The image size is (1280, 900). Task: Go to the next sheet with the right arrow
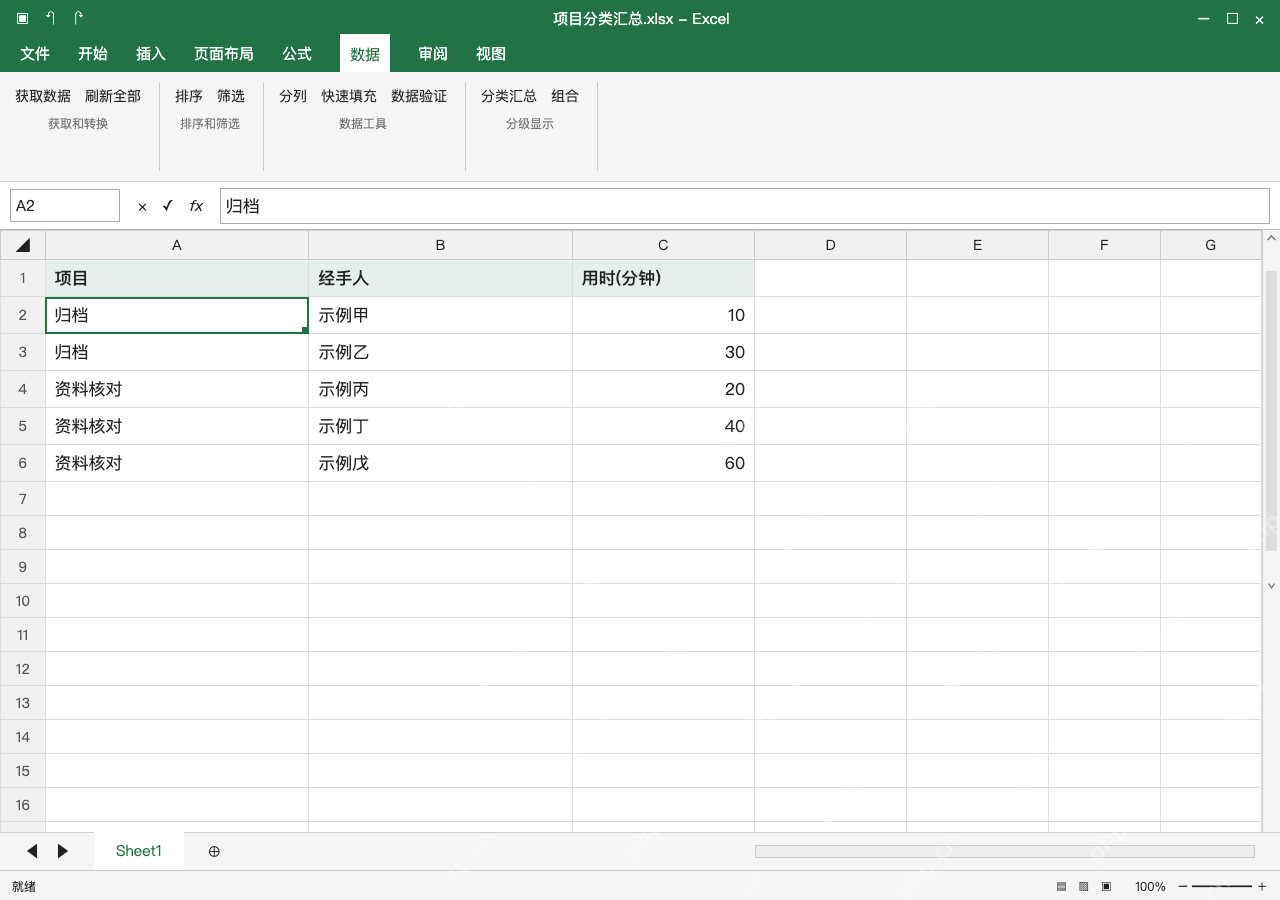[x=63, y=851]
